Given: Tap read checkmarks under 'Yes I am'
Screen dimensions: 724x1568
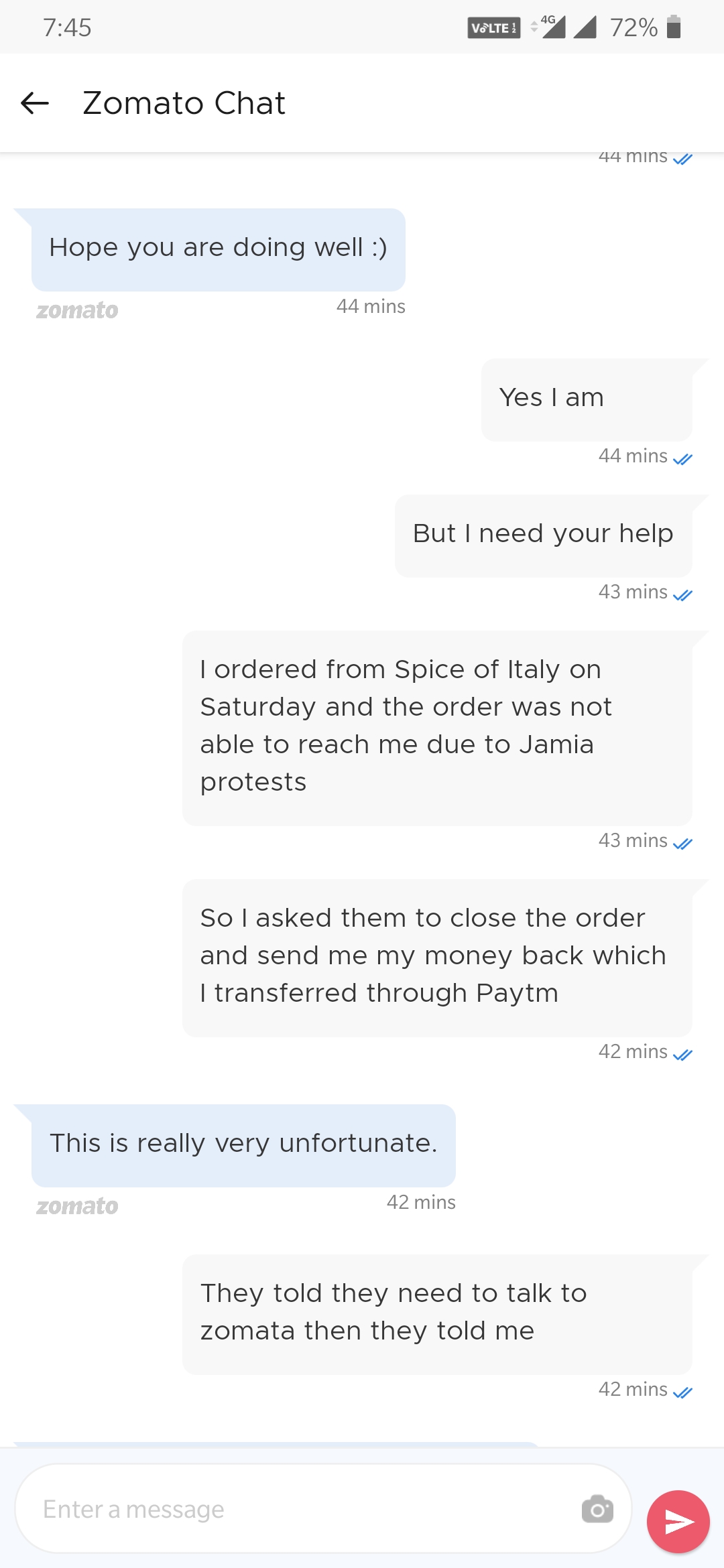Looking at the screenshot, I should coord(682,459).
